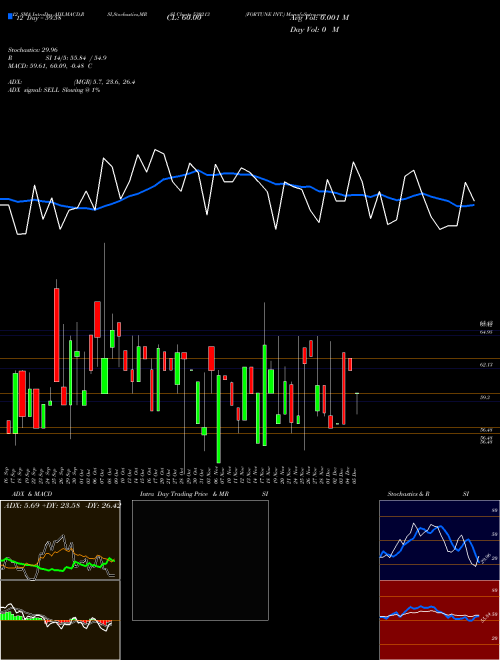Click the 64.93 price level label
500x660 pixels.
coord(486,332)
